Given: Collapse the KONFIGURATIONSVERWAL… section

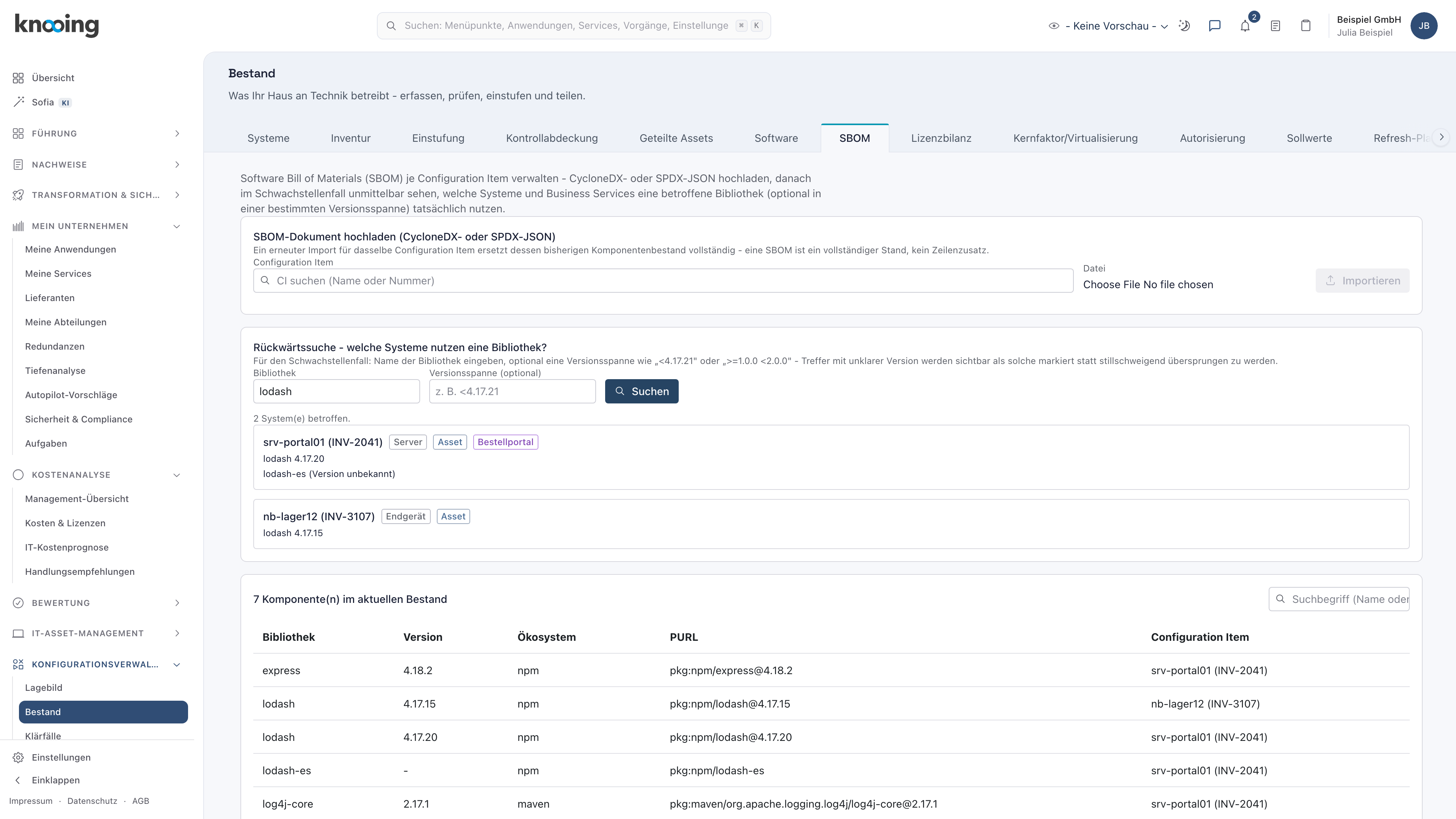Looking at the screenshot, I should coord(96,664).
